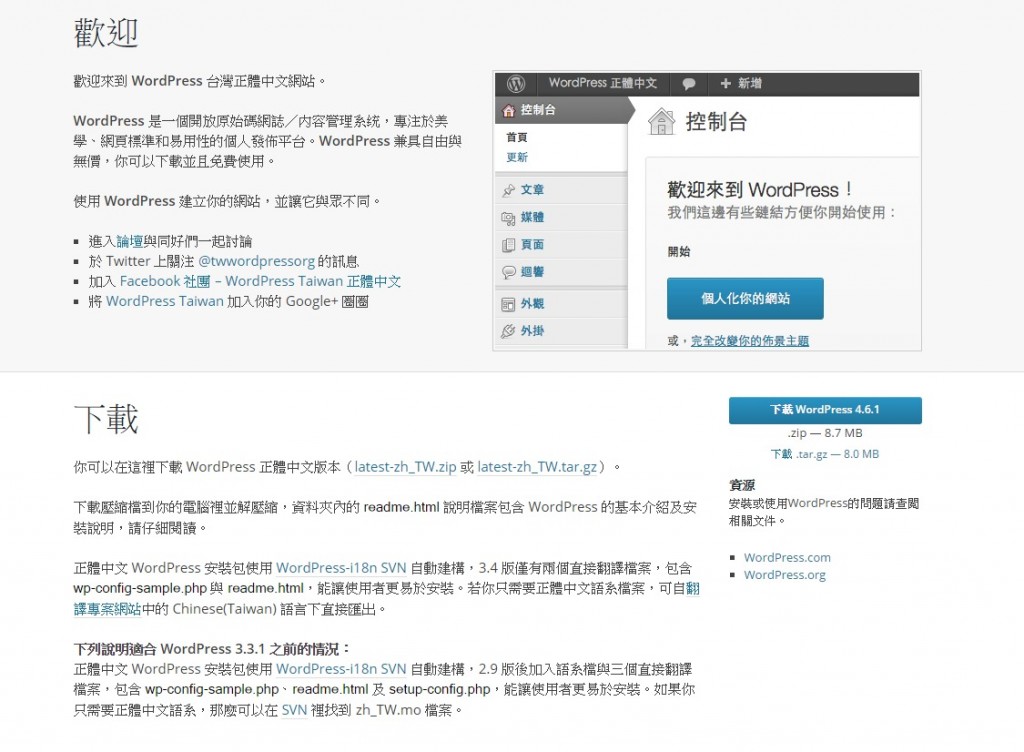1024x752 pixels.
Task: Download the .tar.gz 8.0 MB version
Action: [825, 454]
